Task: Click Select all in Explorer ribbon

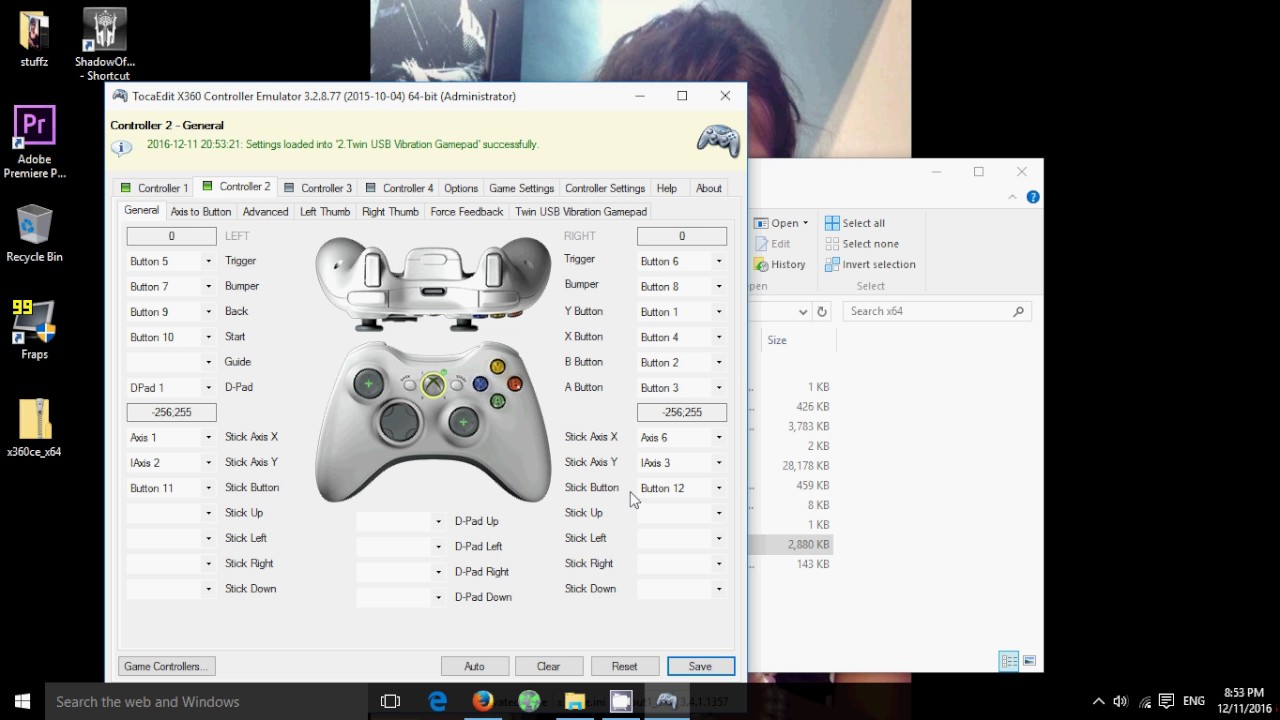Action: click(x=855, y=223)
